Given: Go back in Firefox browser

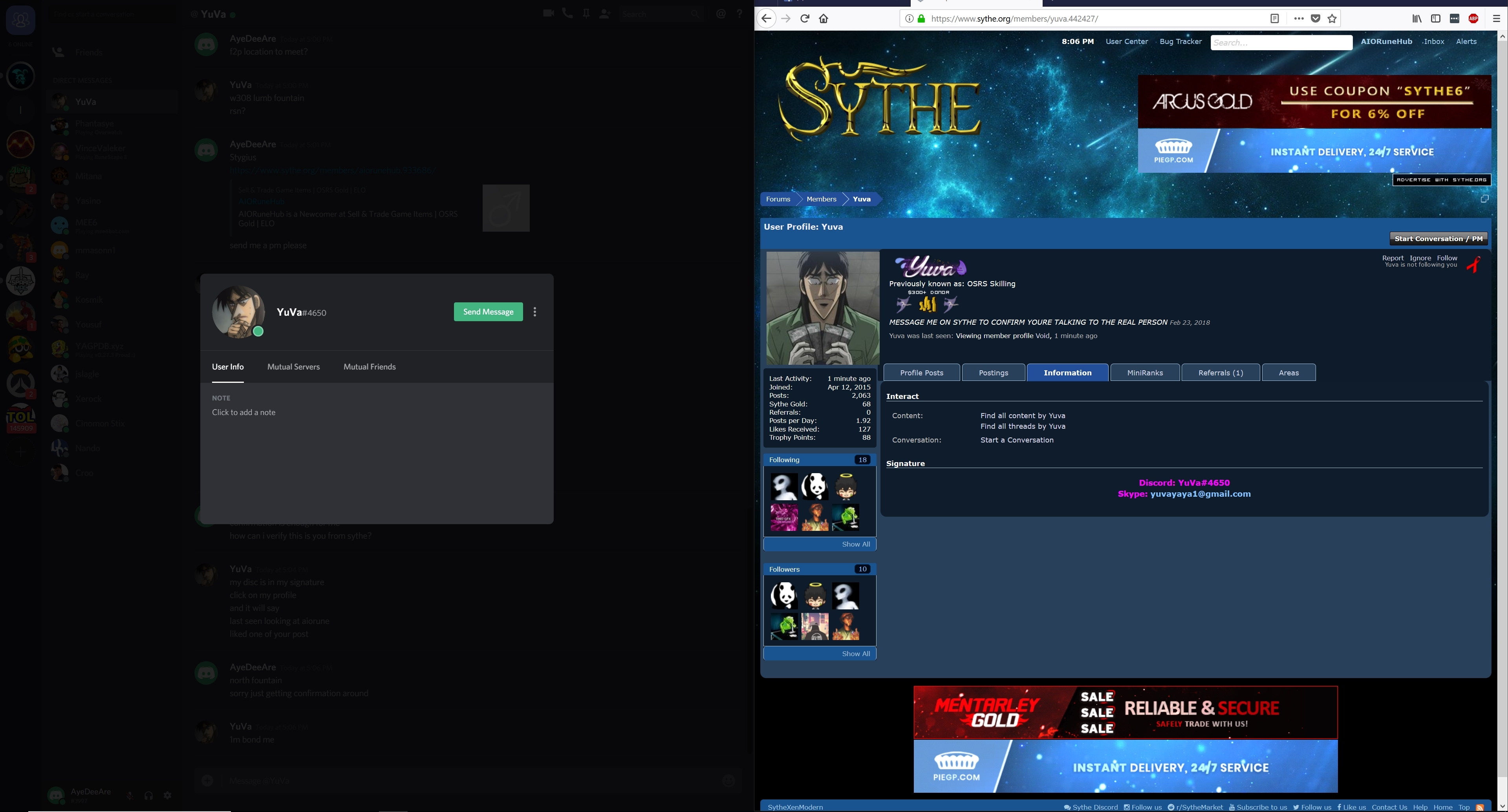Looking at the screenshot, I should pos(766,19).
